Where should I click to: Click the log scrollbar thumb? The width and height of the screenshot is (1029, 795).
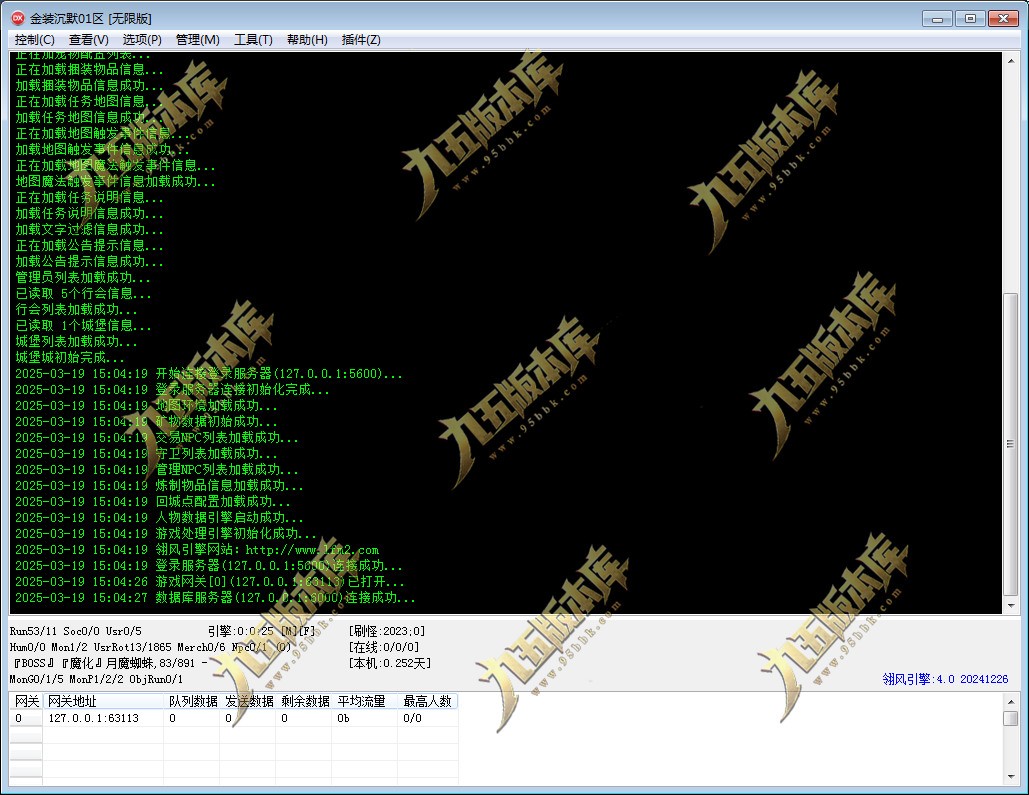tap(1011, 444)
